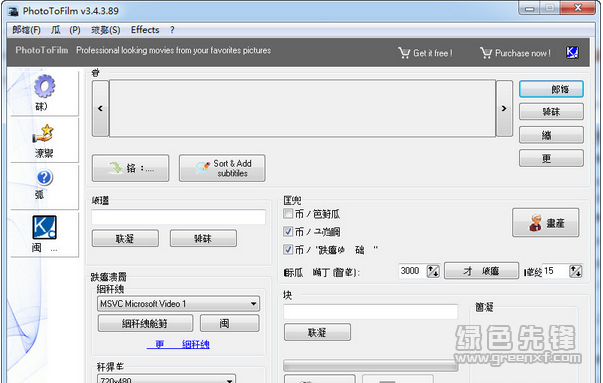The image size is (603, 383).
Task: Click the blue gear icon in sidebar
Action: pos(45,86)
